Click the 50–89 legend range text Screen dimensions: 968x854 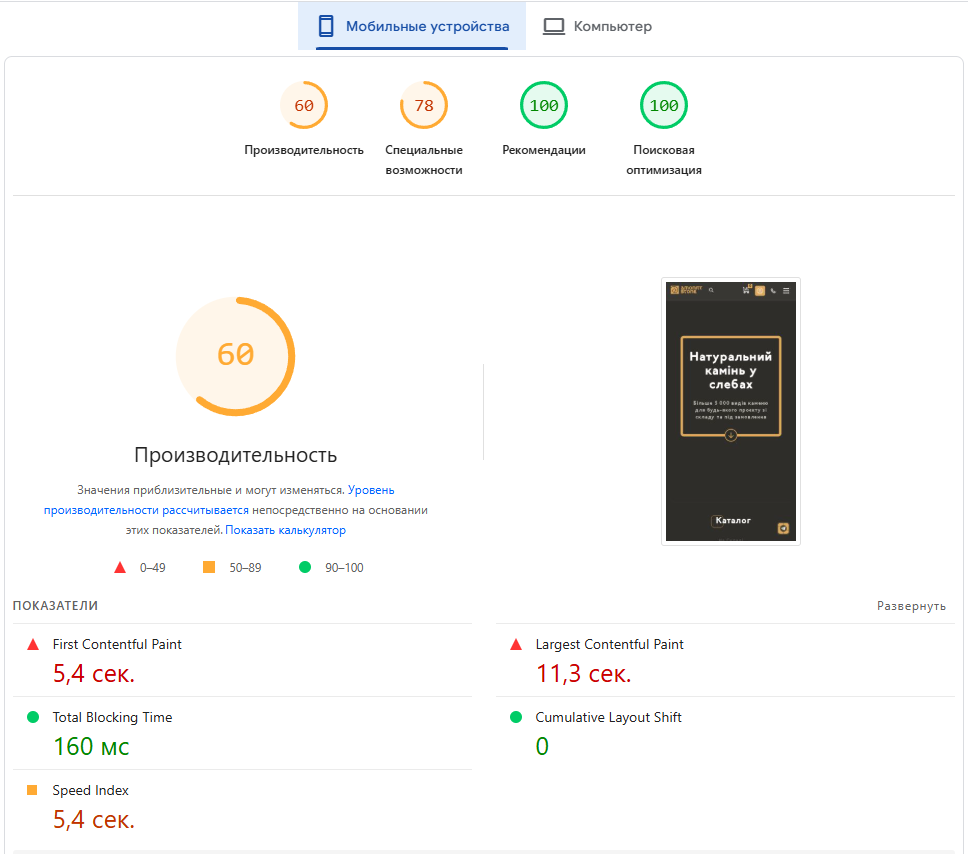click(x=245, y=567)
